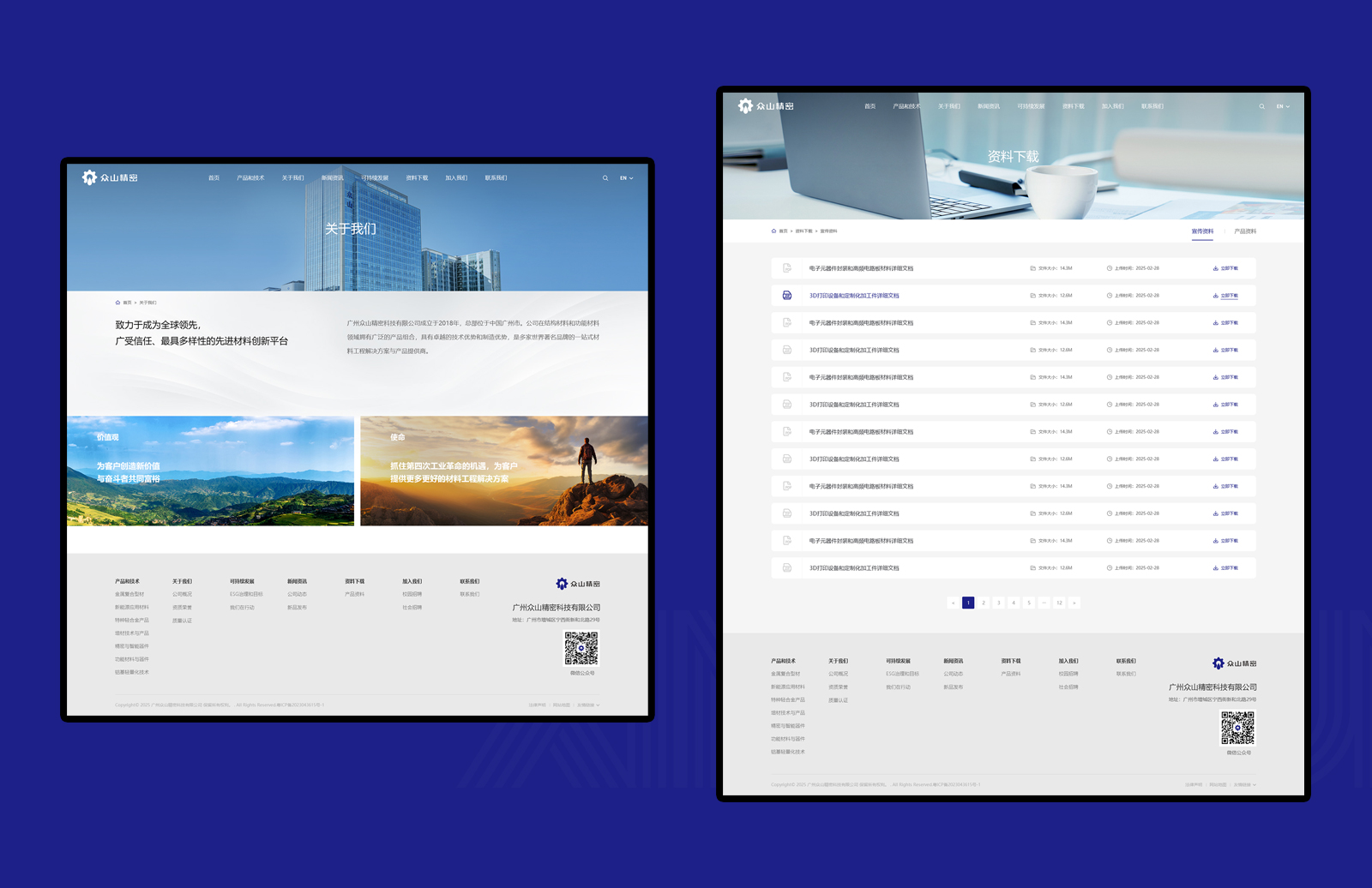Image resolution: width=1372 pixels, height=888 pixels.
Task: Click search icon on 关于我们 page header
Action: (605, 178)
